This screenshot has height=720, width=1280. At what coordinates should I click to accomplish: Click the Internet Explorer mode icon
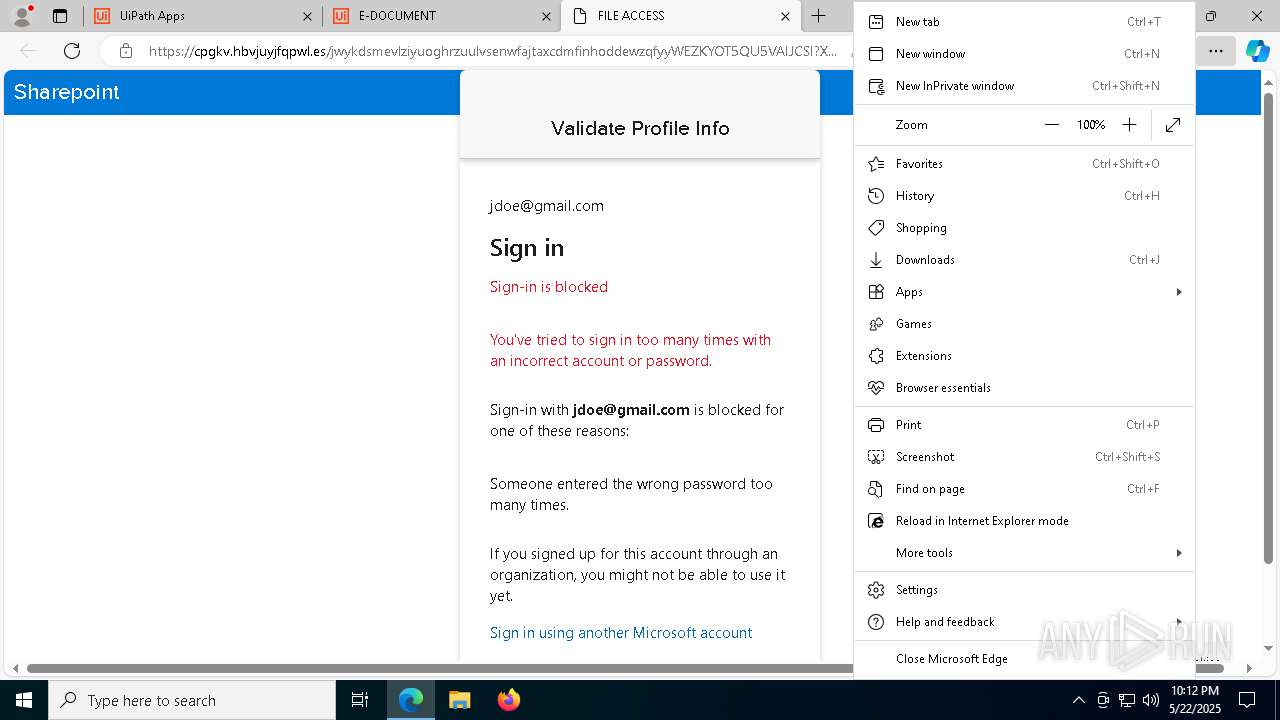pyautogui.click(x=876, y=521)
